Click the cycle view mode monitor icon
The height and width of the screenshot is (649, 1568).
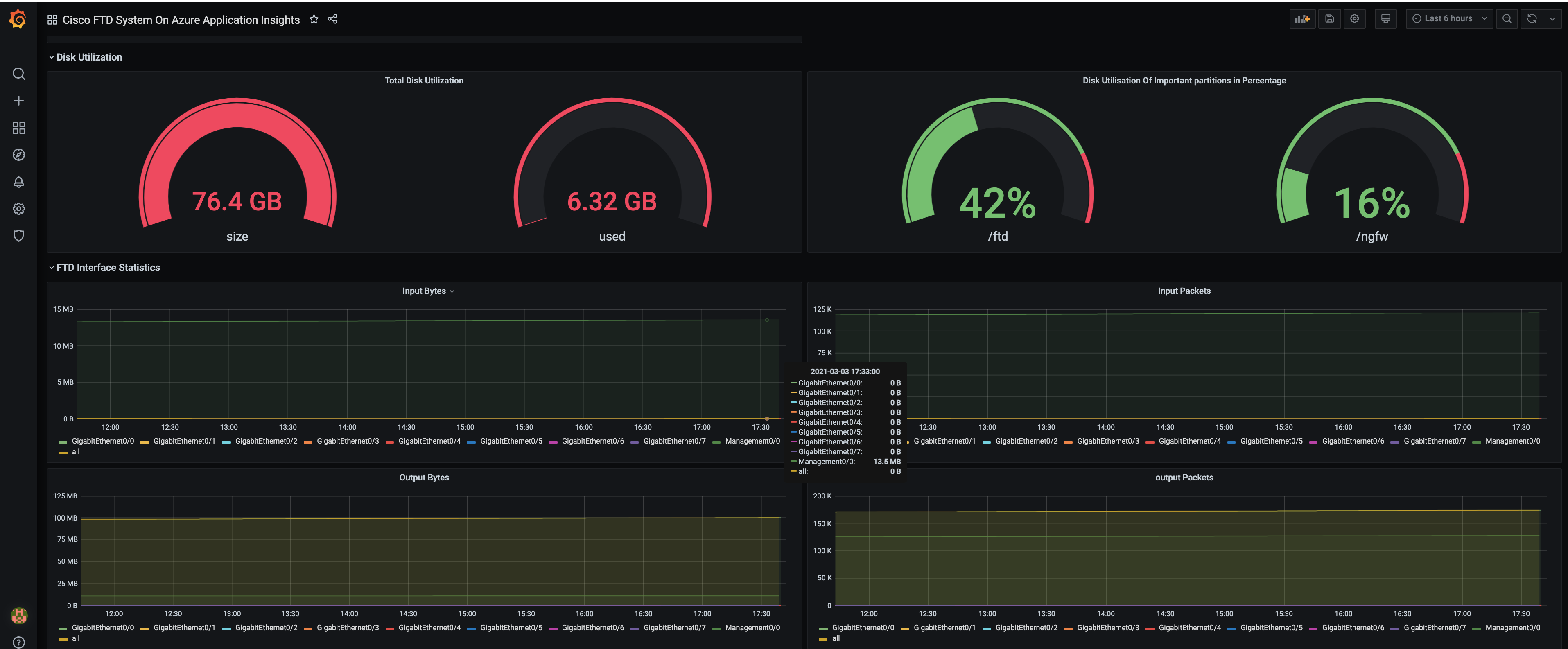pyautogui.click(x=1385, y=19)
